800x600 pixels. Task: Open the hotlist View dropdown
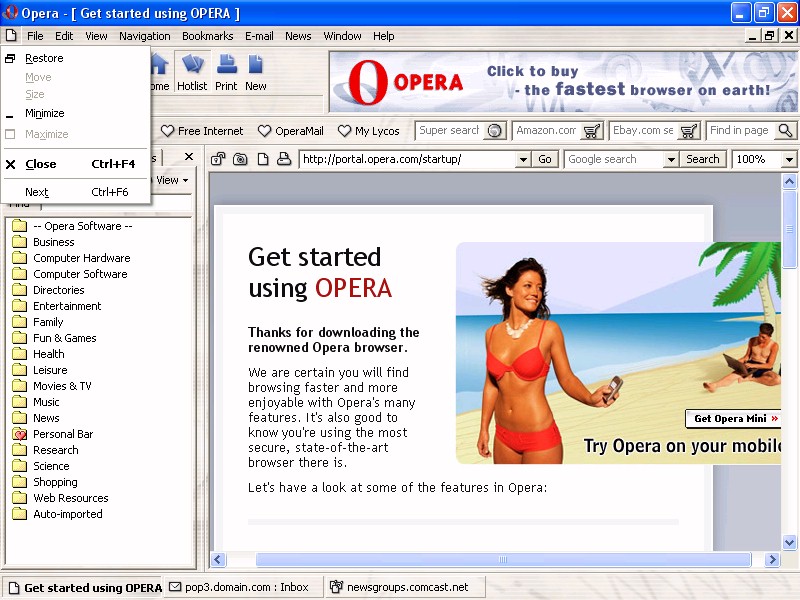pyautogui.click(x=172, y=180)
